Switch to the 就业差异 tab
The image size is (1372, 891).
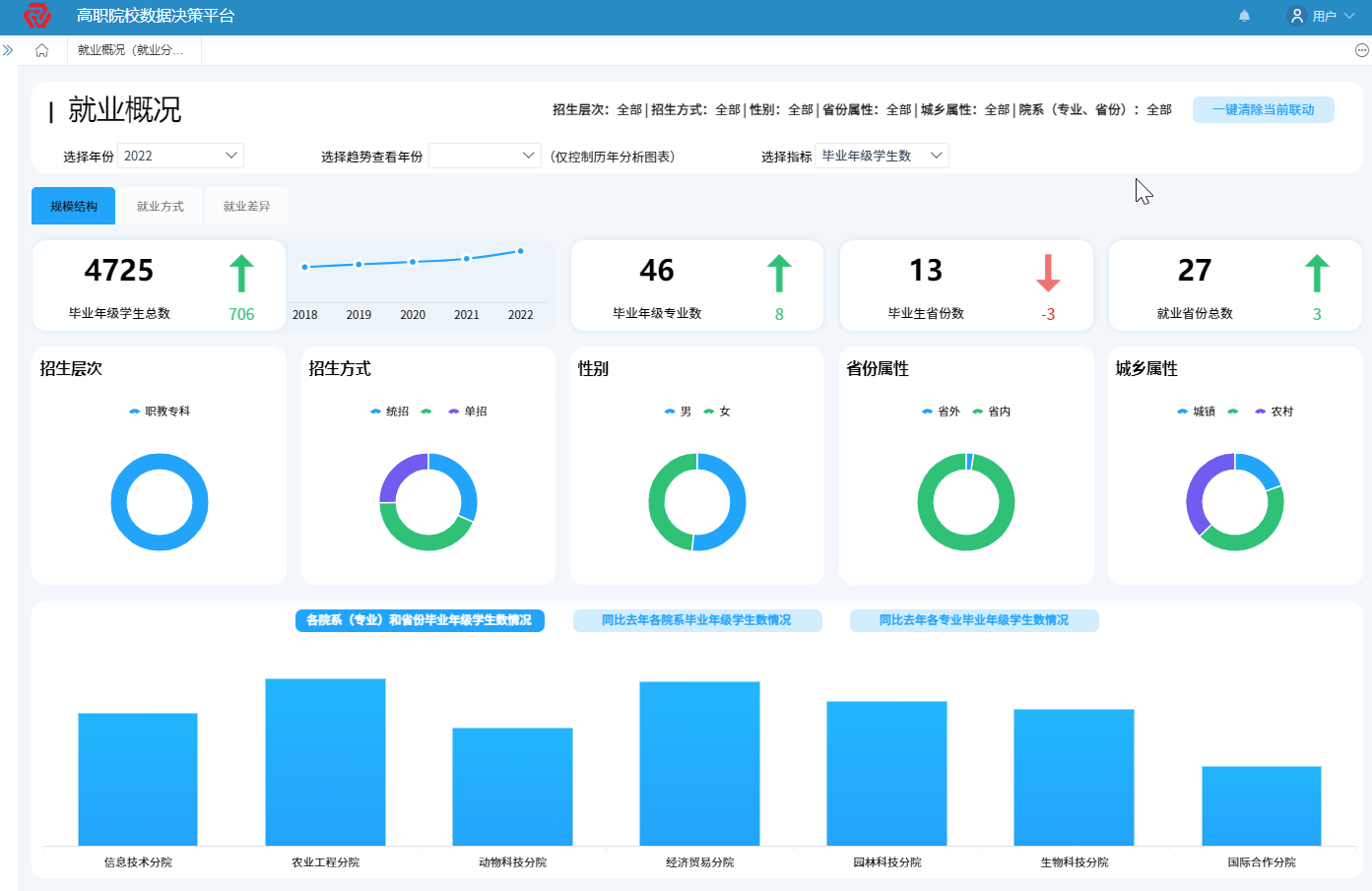point(246,206)
